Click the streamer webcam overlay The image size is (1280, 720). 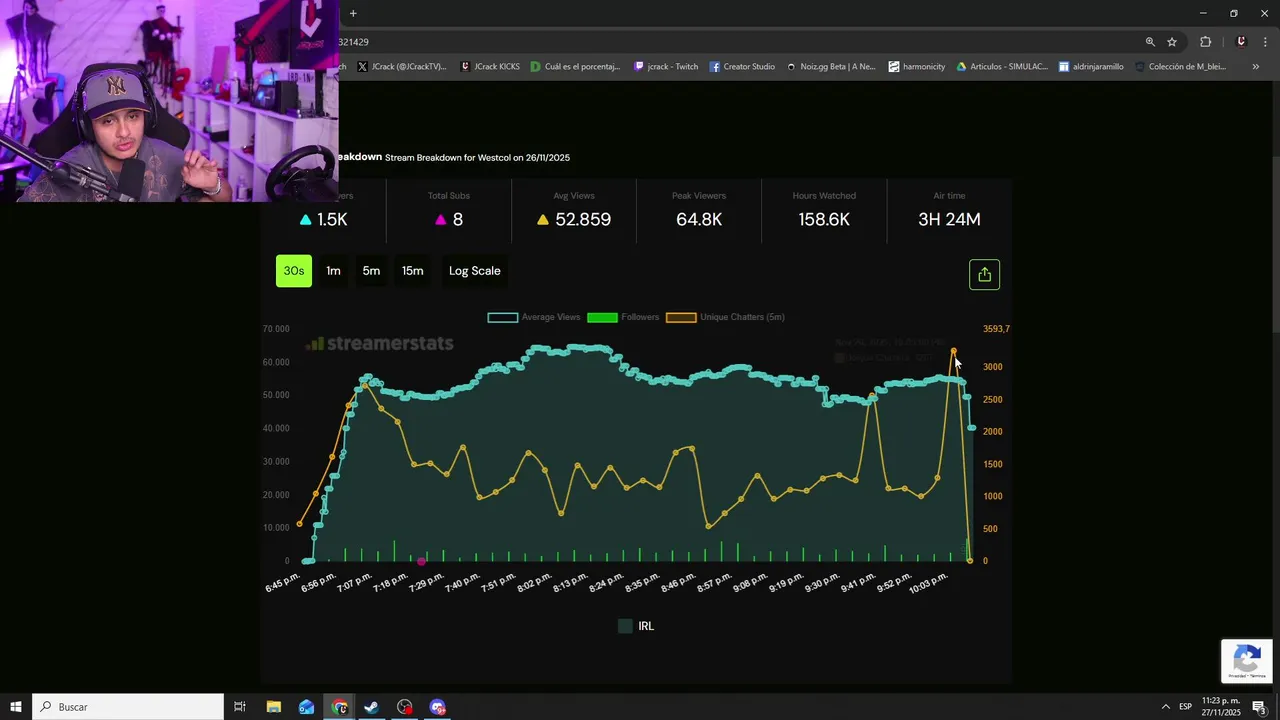tap(169, 101)
